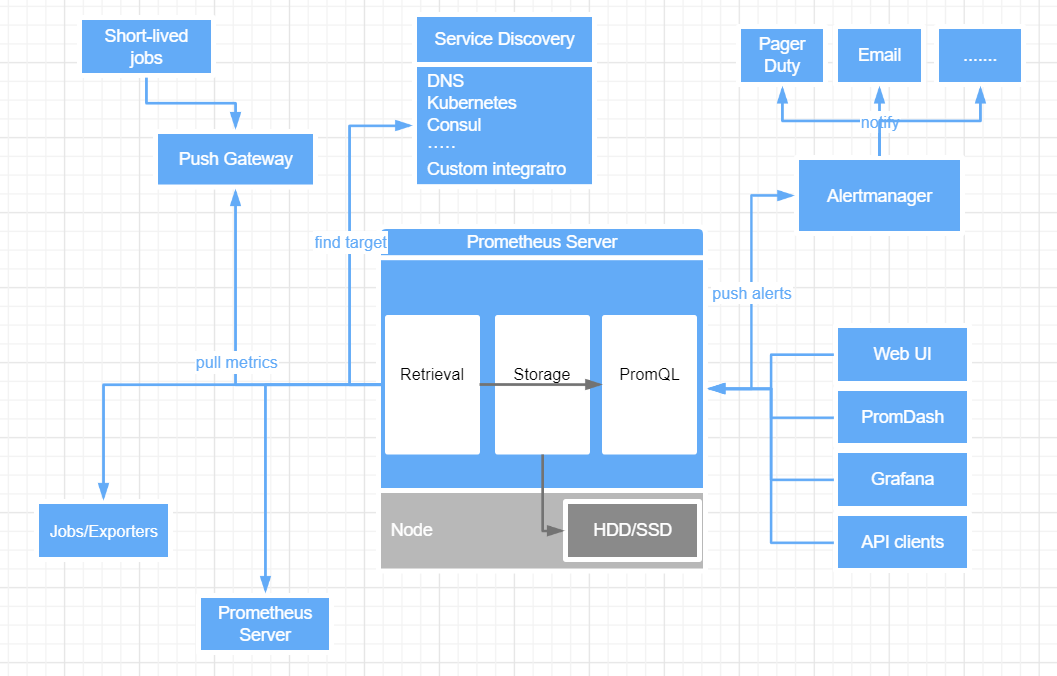Screen dimensions: 1057x676
Task: Select the Pager Duty box
Action: [x=782, y=55]
